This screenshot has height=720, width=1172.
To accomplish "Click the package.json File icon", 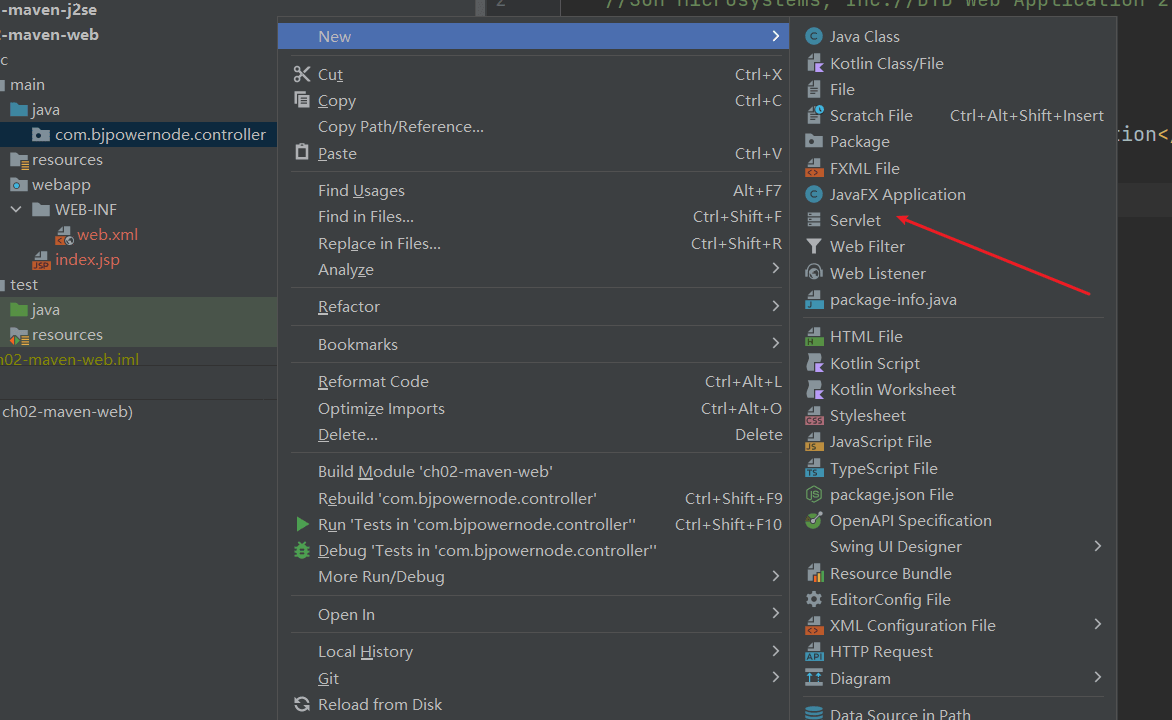I will pyautogui.click(x=814, y=494).
